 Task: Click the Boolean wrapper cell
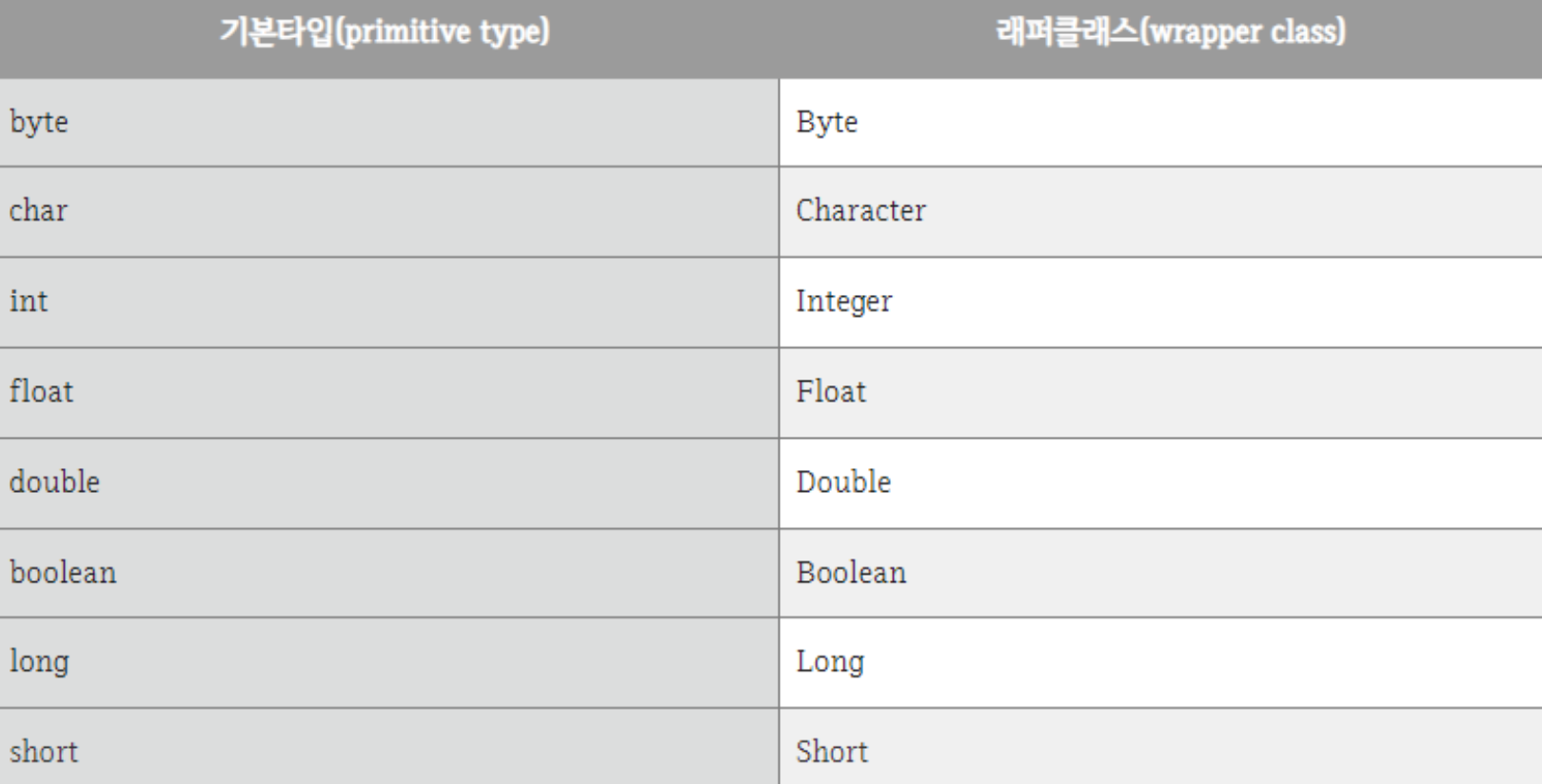click(1160, 574)
